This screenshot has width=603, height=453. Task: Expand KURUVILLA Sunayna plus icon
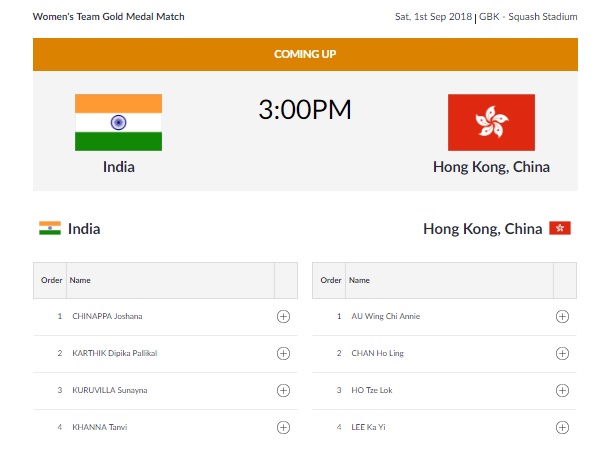point(283,390)
